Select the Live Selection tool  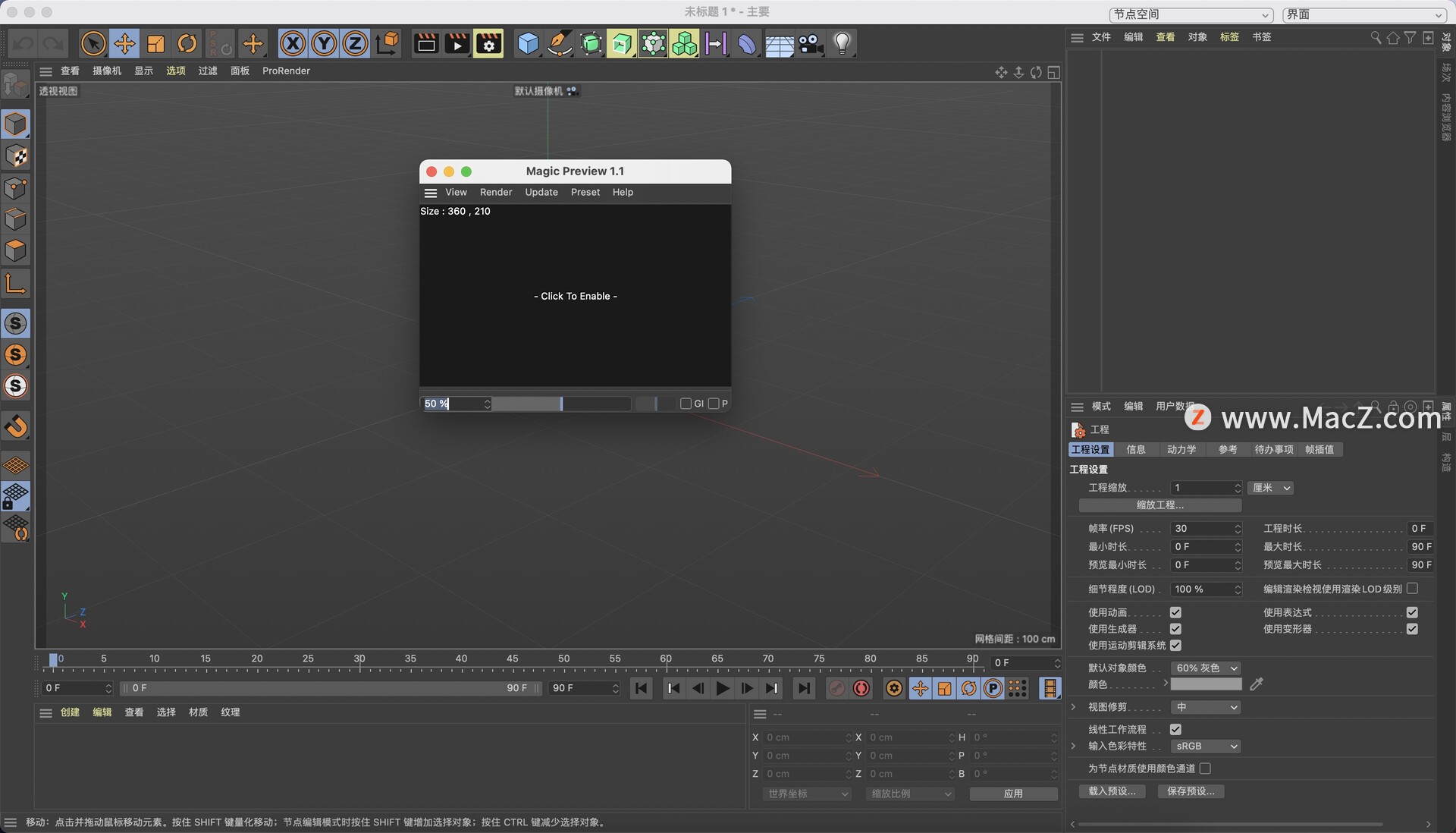[x=93, y=43]
